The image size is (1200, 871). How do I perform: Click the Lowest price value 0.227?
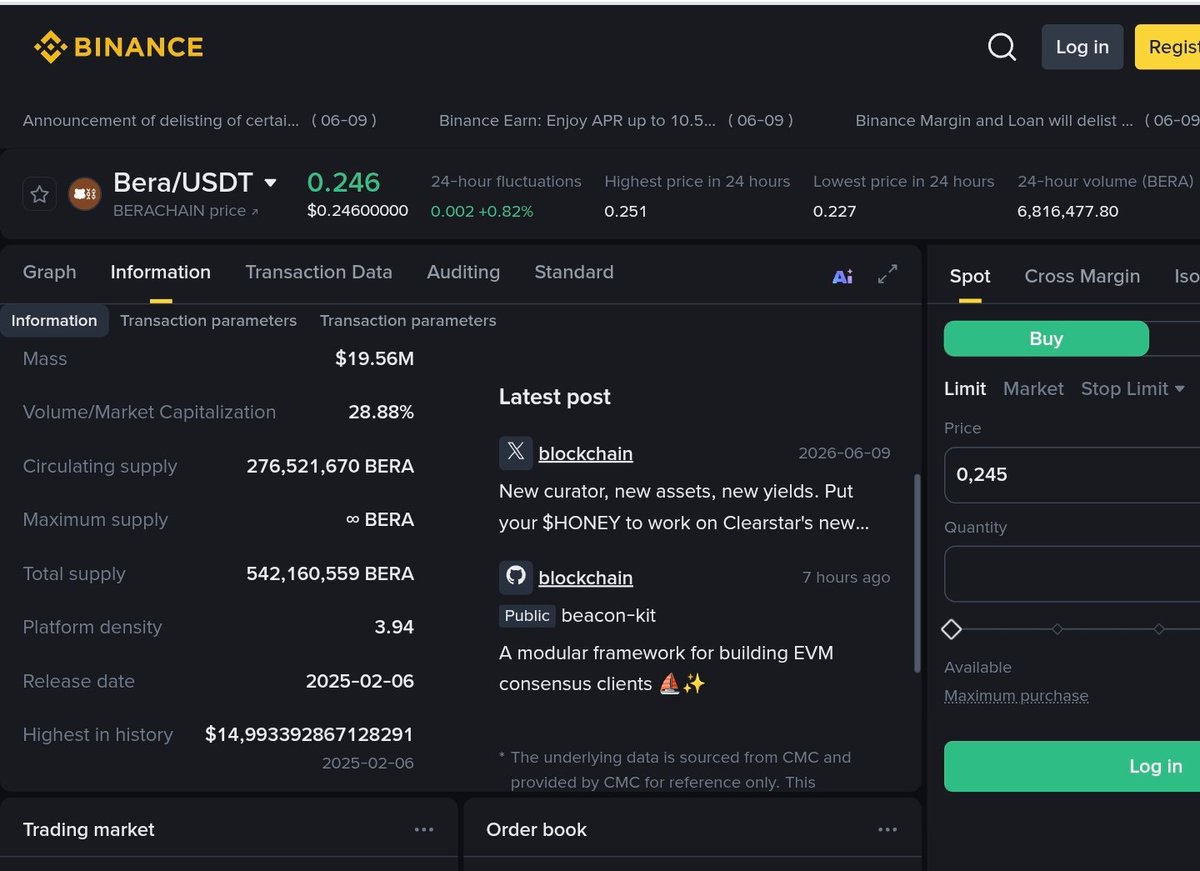(834, 211)
